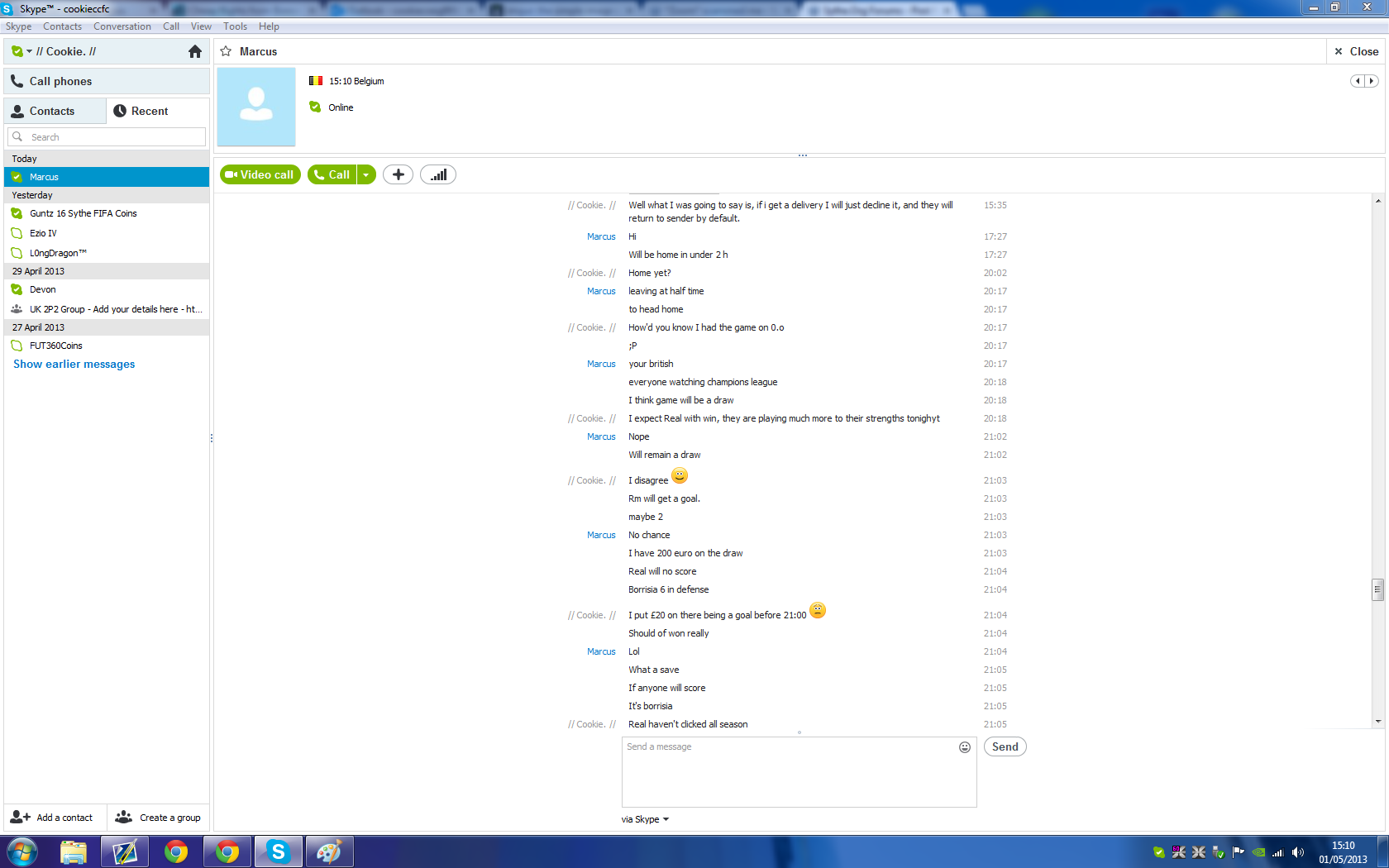Screen dimensions: 1389x868
Task: Open the UK 2P2 Group conversation
Action: pos(107,309)
